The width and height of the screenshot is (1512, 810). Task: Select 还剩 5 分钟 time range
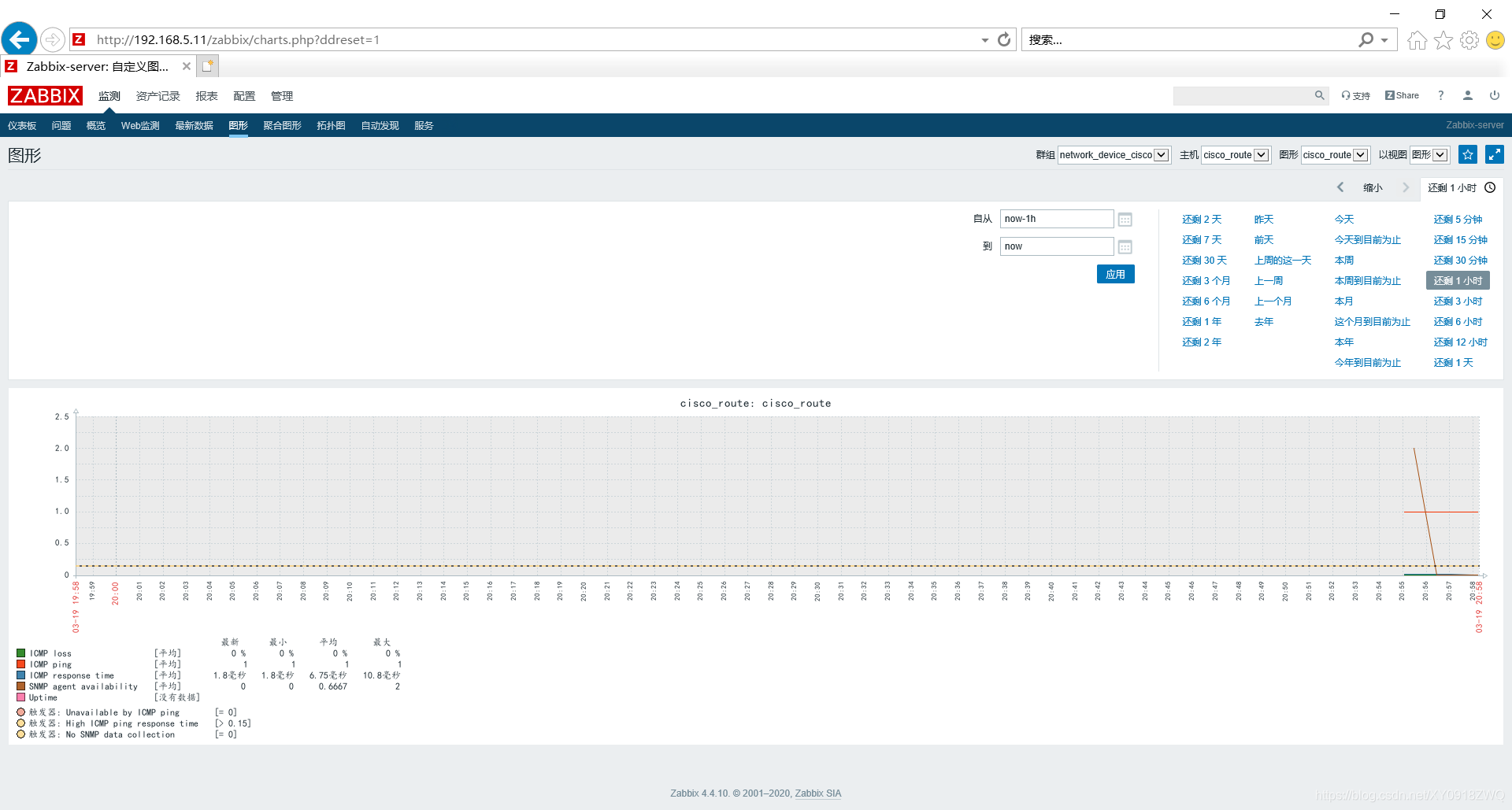1458,220
